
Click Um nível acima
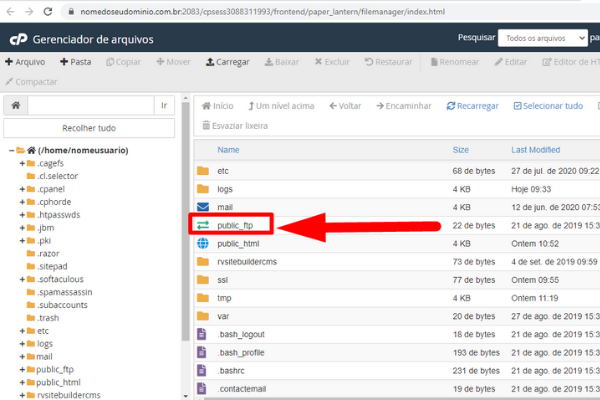[x=281, y=106]
